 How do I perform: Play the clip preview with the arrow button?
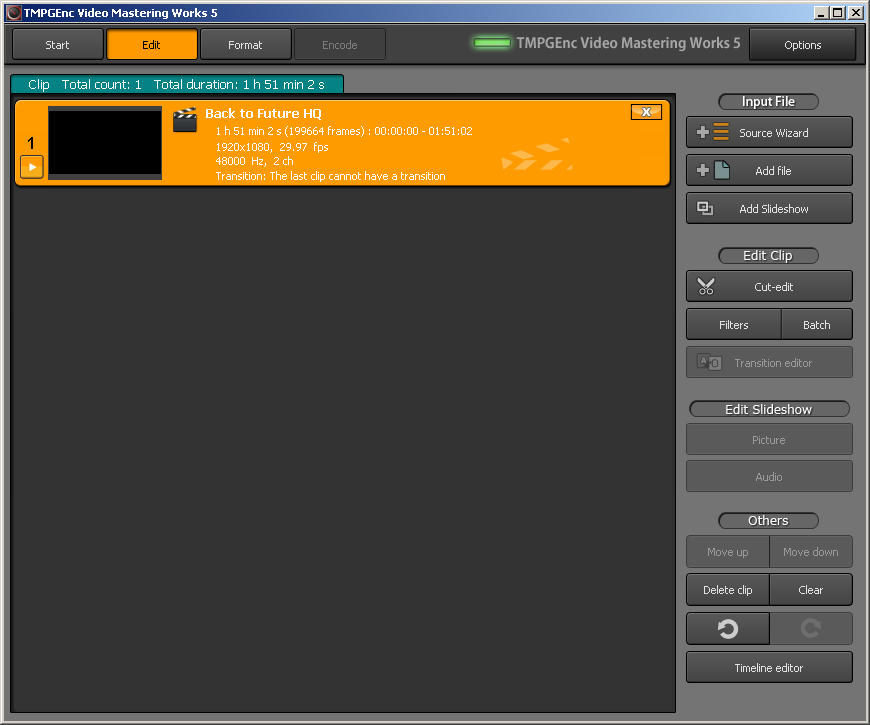32,167
